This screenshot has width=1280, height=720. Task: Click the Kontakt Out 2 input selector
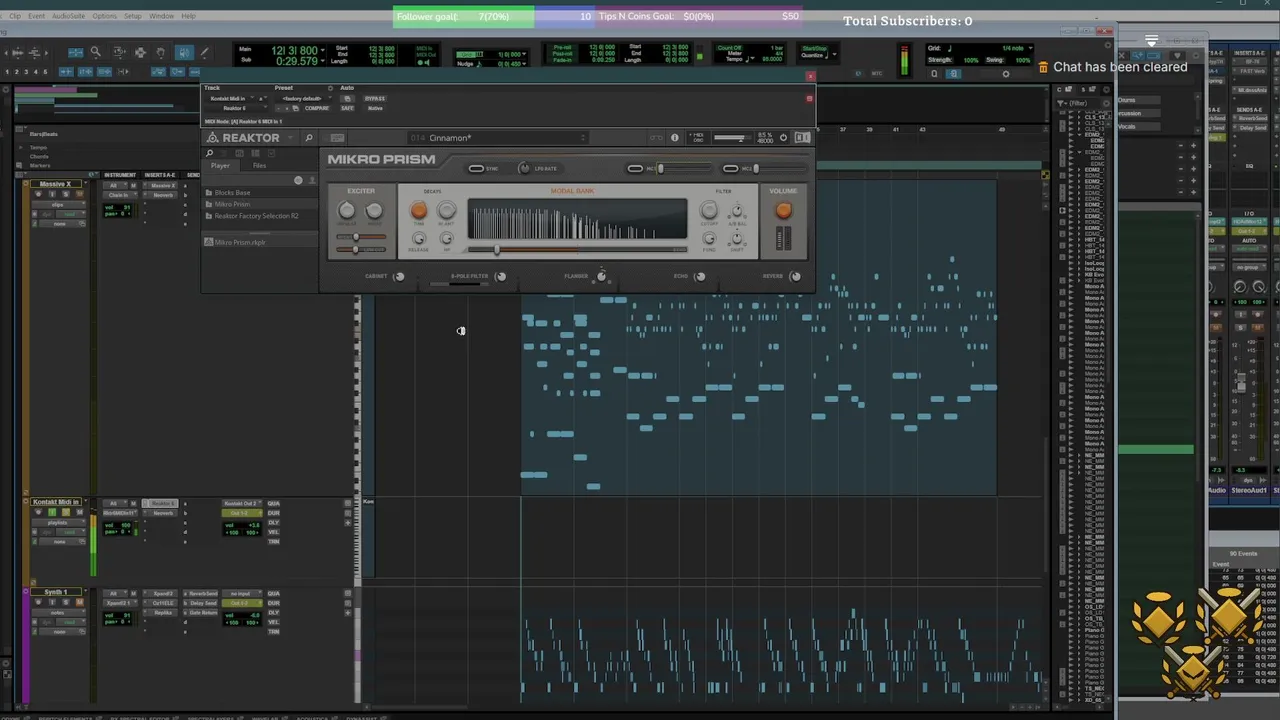[x=241, y=503]
